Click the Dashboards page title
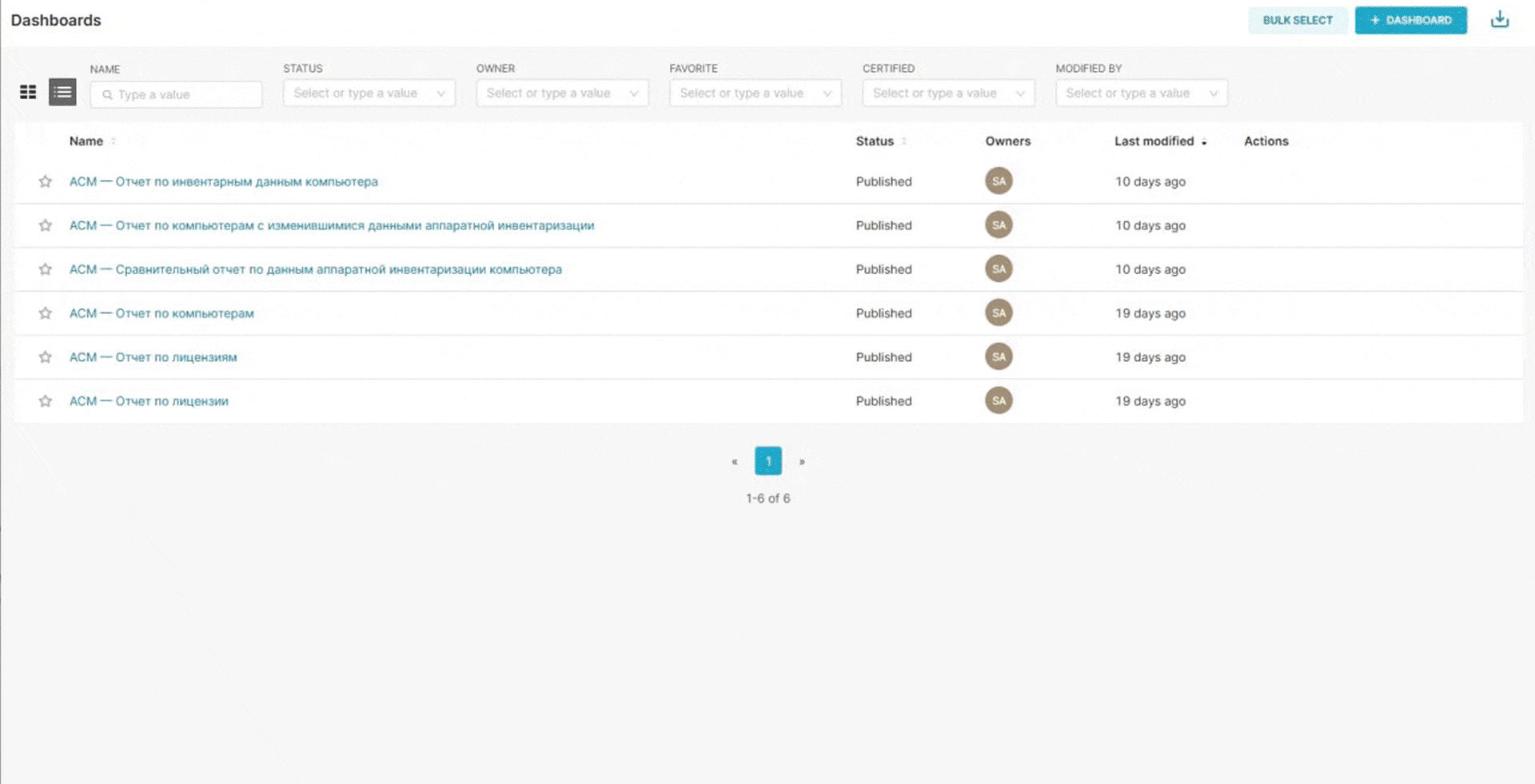The width and height of the screenshot is (1535, 784). 56,20
